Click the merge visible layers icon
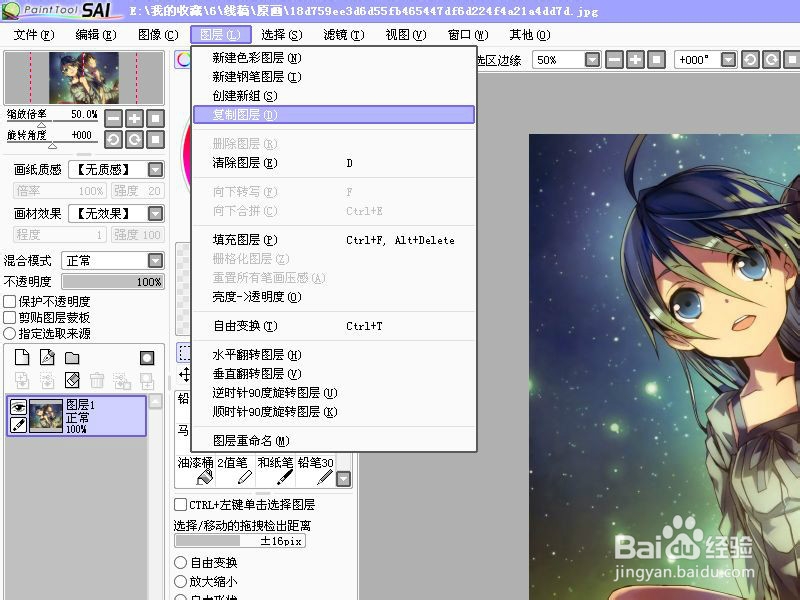 point(122,380)
